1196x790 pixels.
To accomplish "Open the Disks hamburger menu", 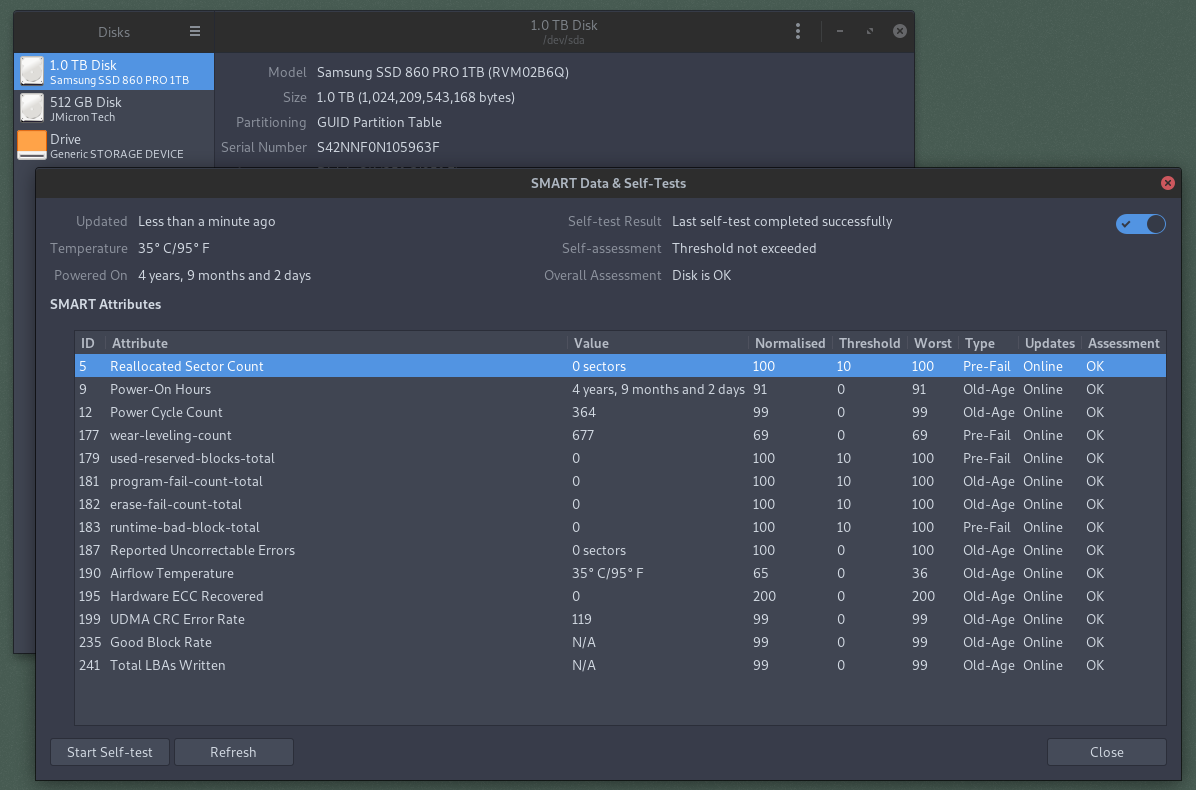I will coord(195,31).
